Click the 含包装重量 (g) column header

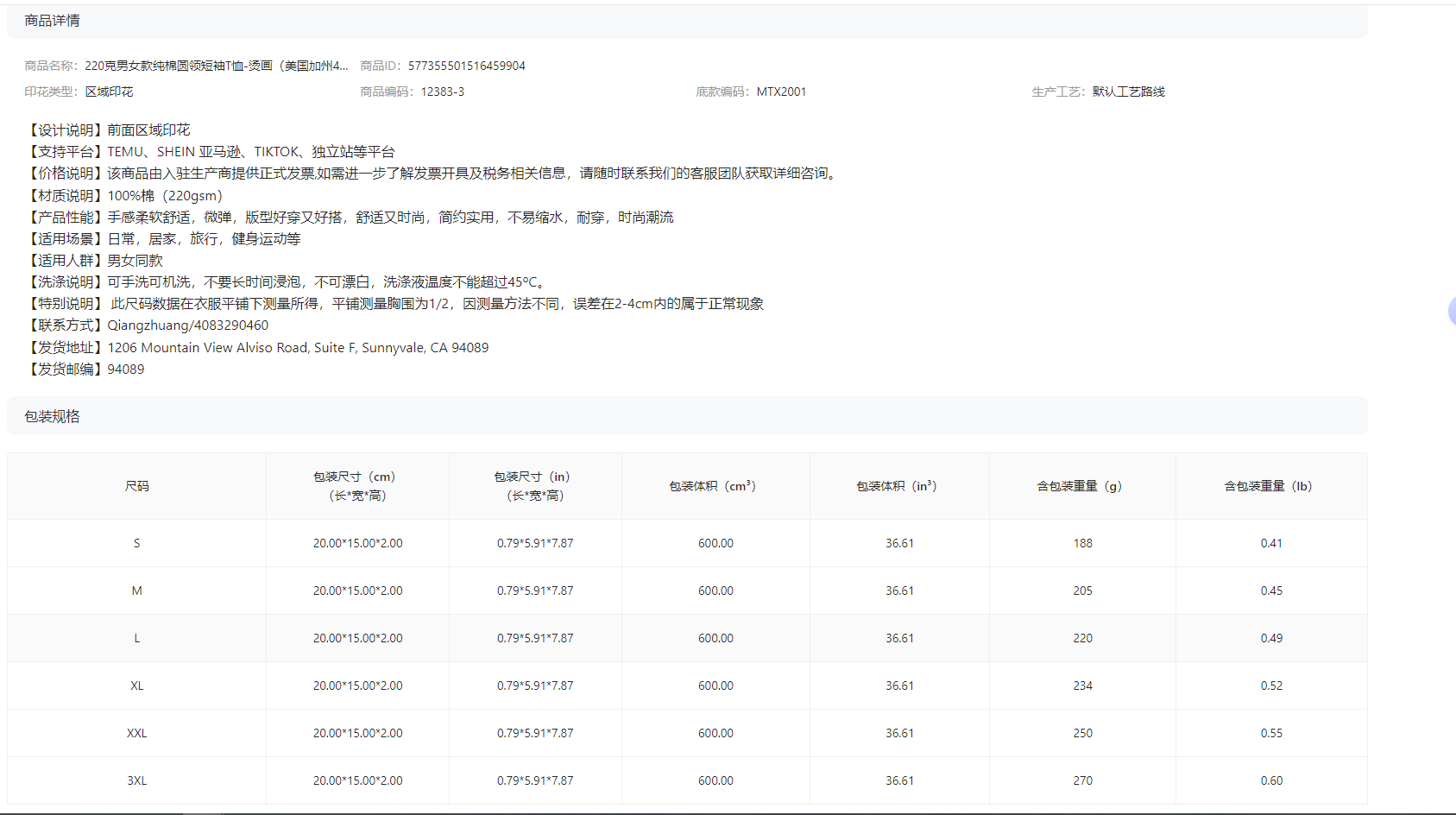click(1081, 486)
